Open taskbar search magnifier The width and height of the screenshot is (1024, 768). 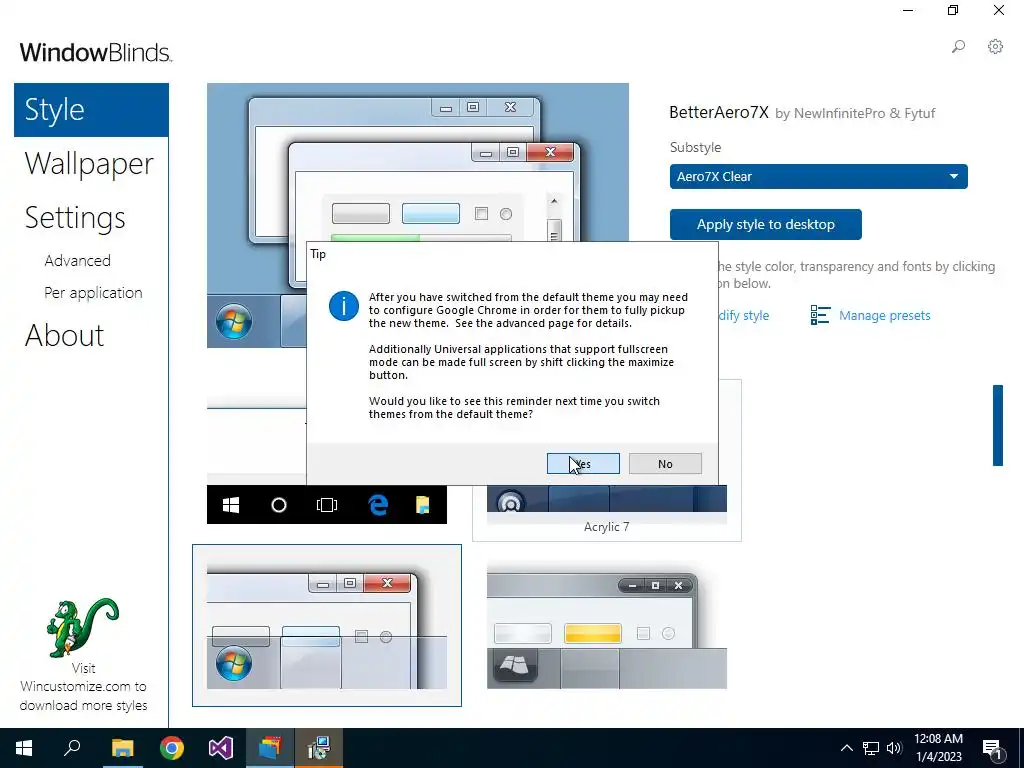(x=72, y=748)
